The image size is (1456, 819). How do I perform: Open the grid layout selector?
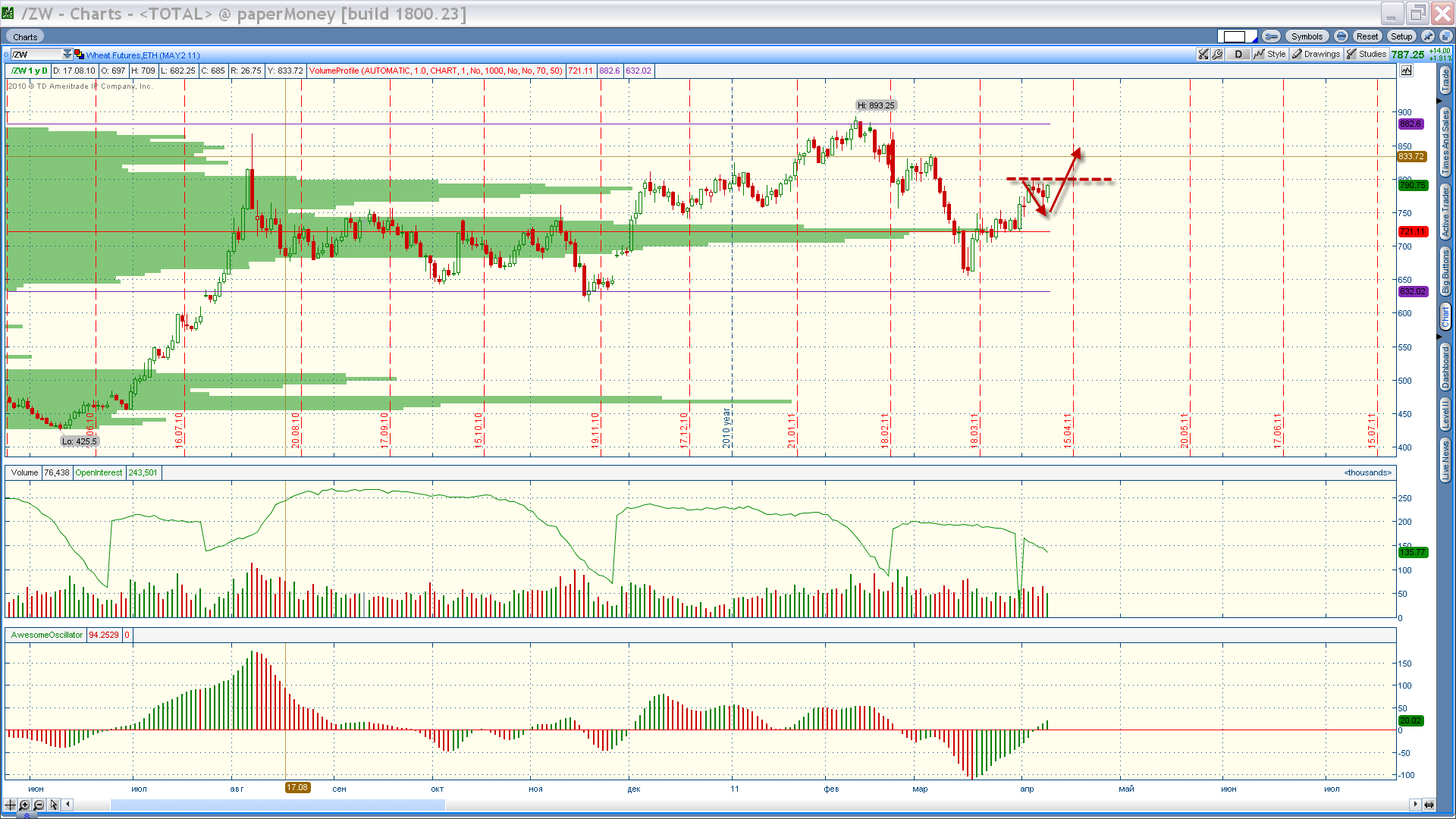pos(1237,36)
